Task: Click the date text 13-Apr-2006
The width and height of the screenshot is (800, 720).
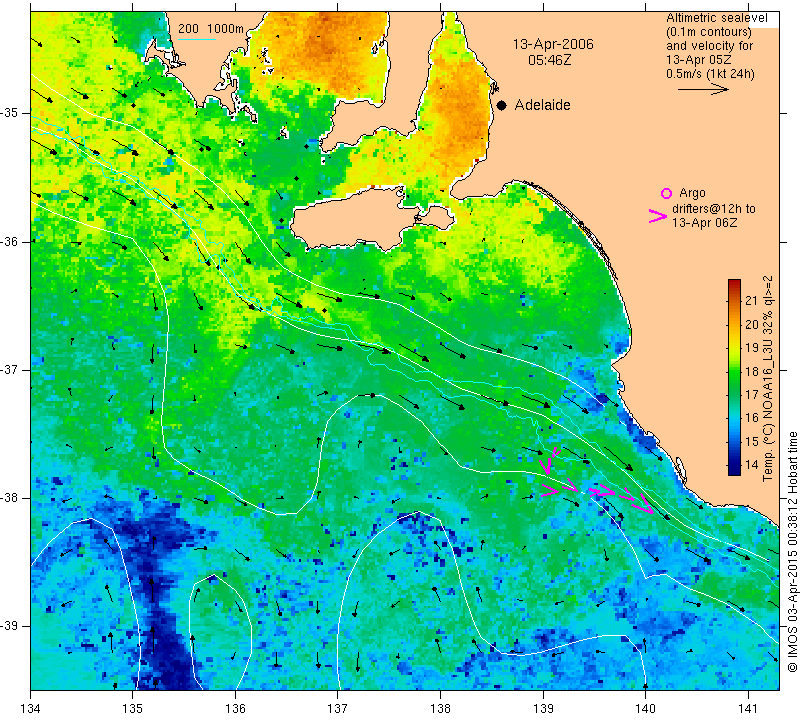Action: [553, 44]
